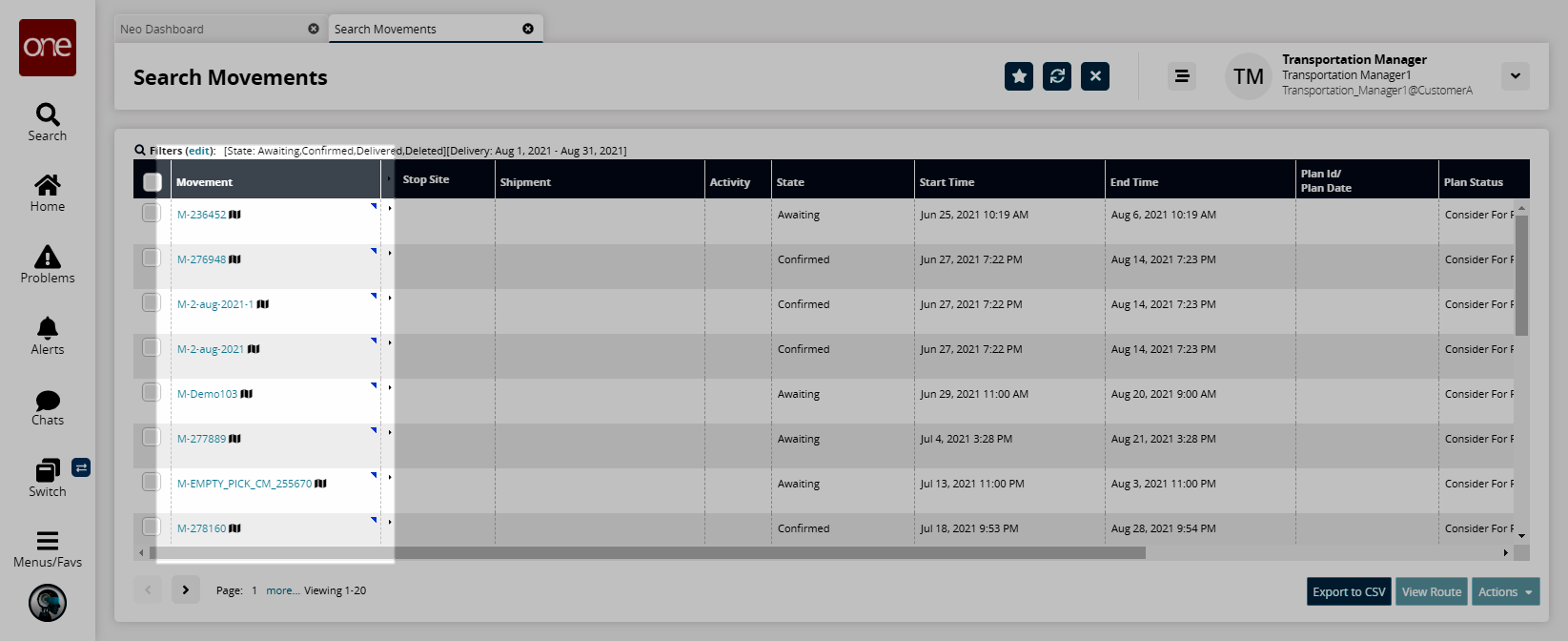Click the more... pagination link
1568x641 pixels.
283,590
